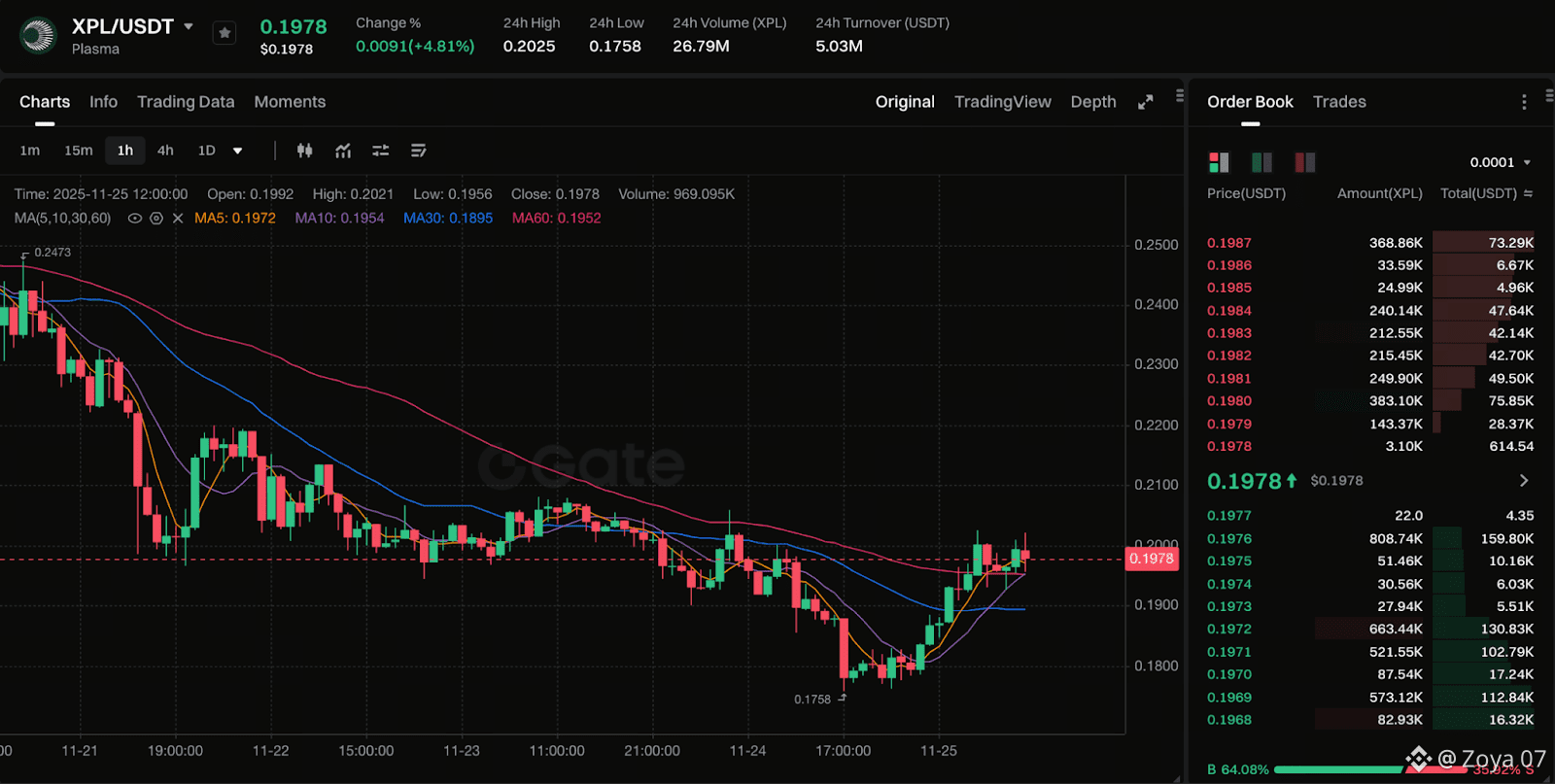The height and width of the screenshot is (784, 1555).
Task: Click the MA60: 0.1952 label
Action: [556, 219]
